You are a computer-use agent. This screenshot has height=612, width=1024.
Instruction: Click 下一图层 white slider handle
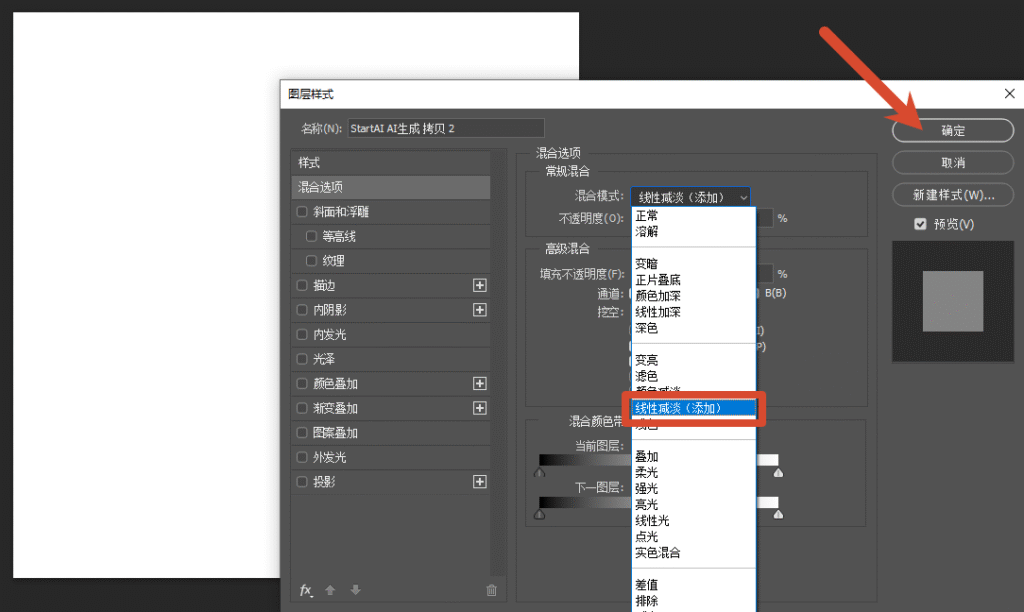click(778, 514)
